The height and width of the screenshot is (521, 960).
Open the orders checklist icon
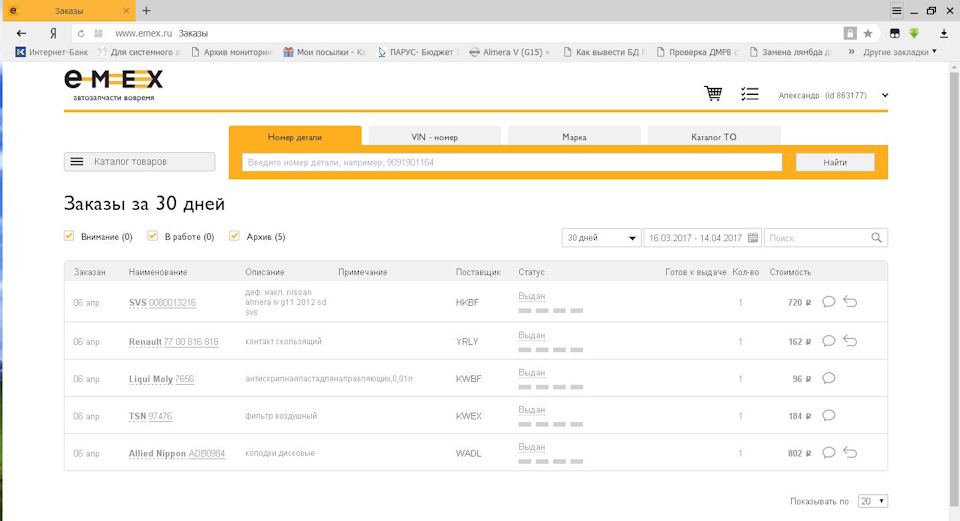pos(749,94)
